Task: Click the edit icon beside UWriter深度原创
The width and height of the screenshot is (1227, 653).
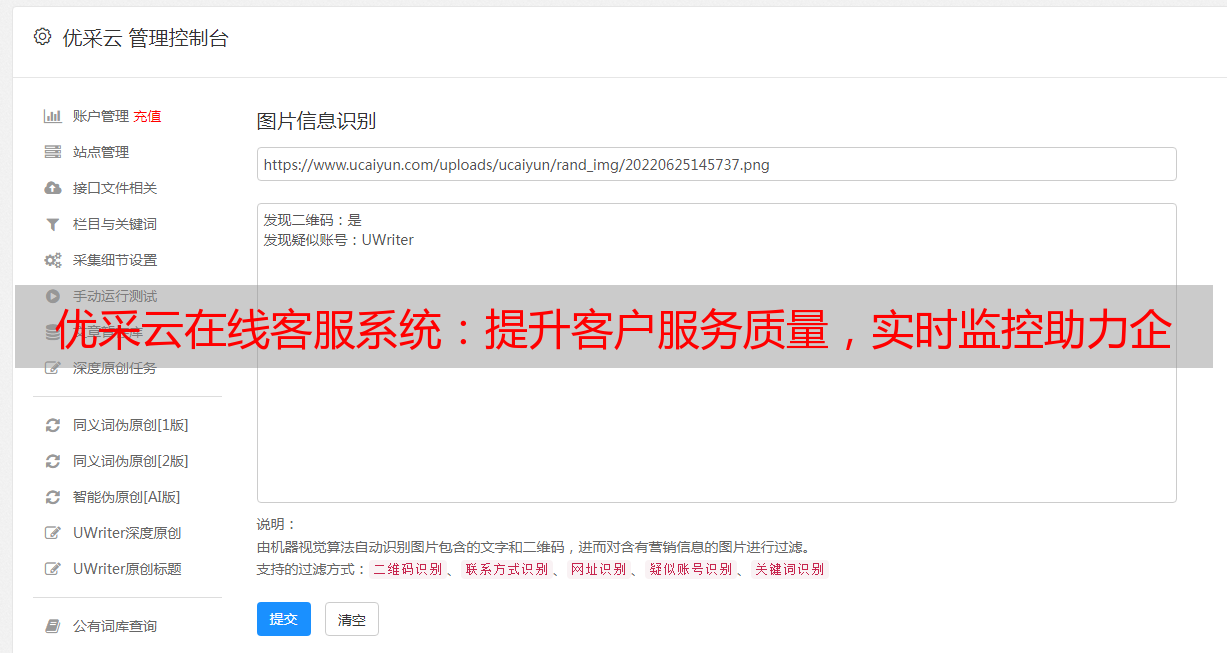Action: point(53,533)
